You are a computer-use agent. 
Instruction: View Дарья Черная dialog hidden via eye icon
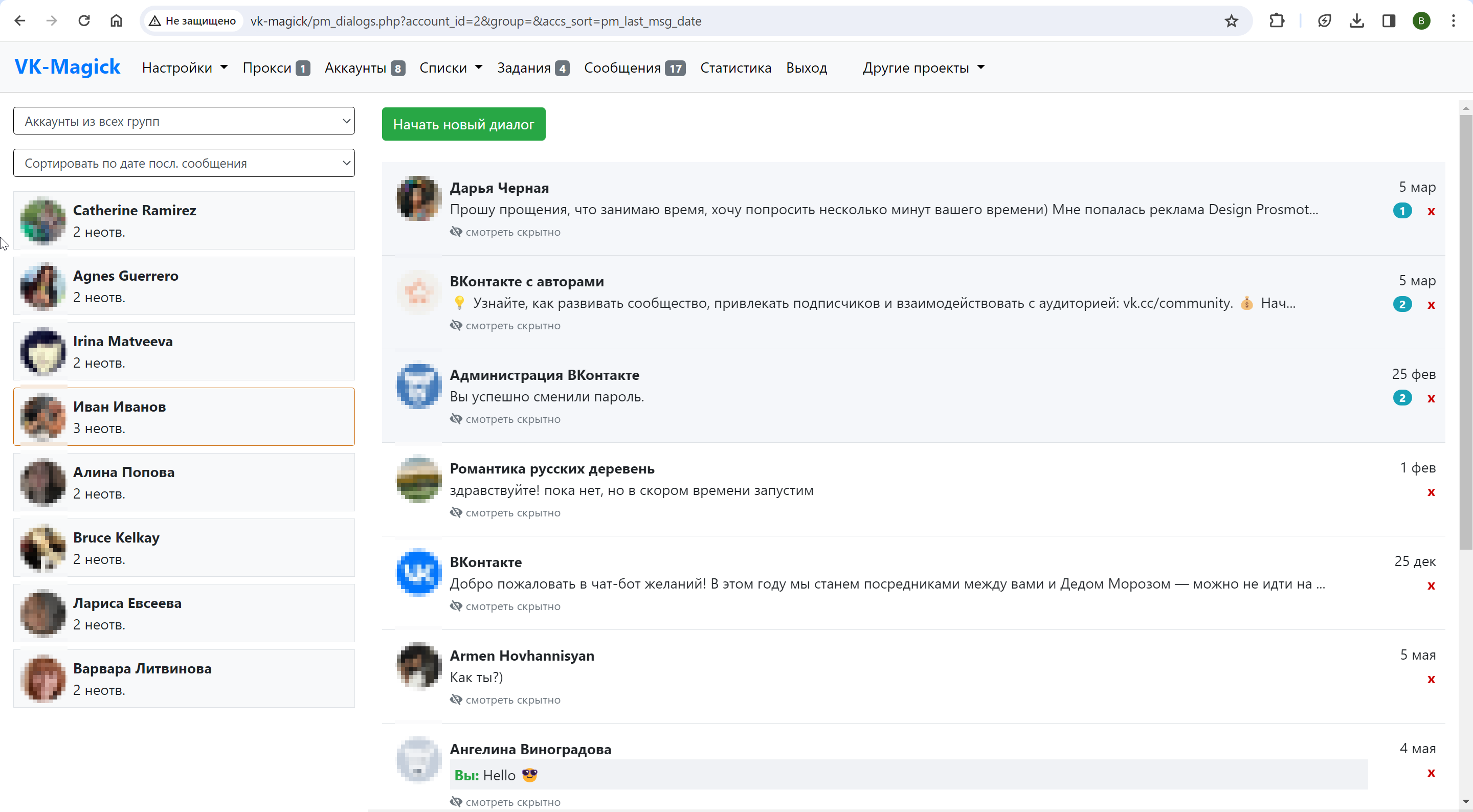[x=456, y=232]
